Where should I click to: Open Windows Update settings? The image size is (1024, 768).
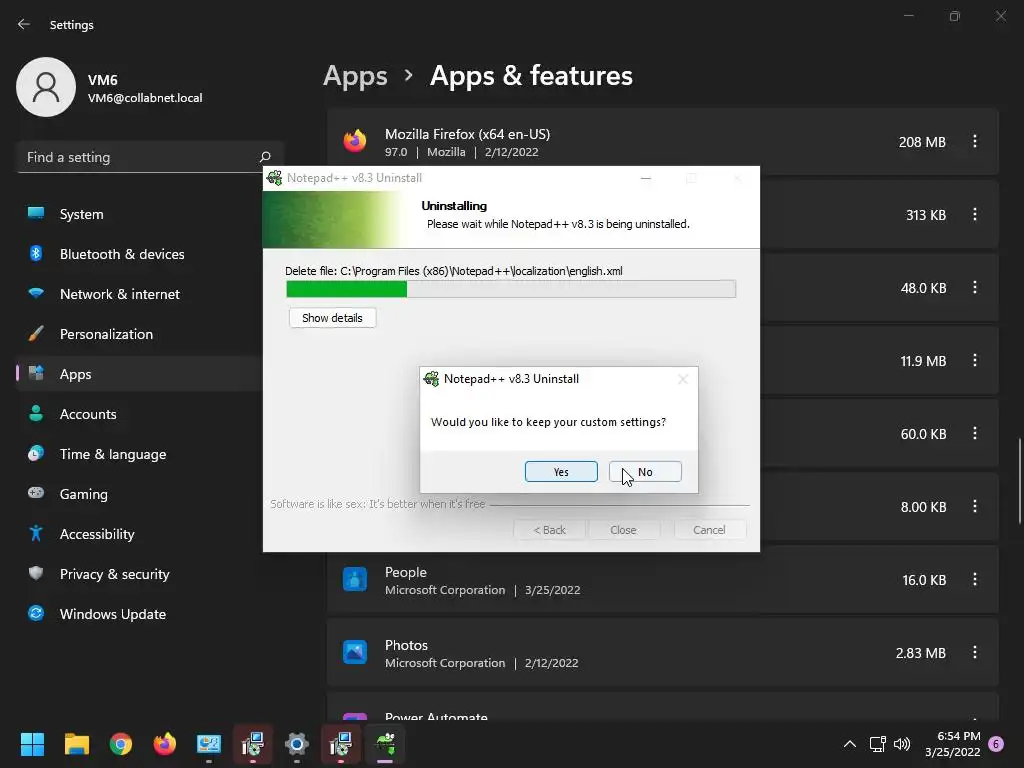point(140,614)
